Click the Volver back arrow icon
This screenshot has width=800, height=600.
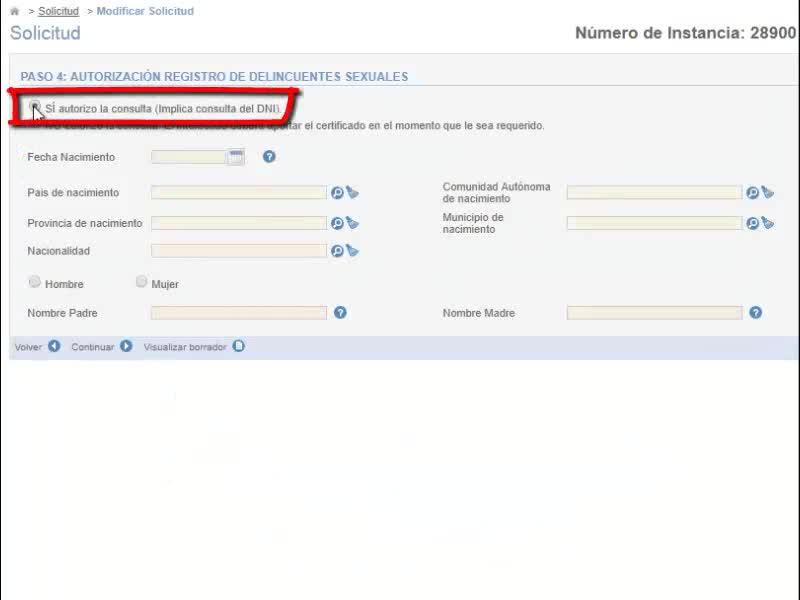click(54, 346)
